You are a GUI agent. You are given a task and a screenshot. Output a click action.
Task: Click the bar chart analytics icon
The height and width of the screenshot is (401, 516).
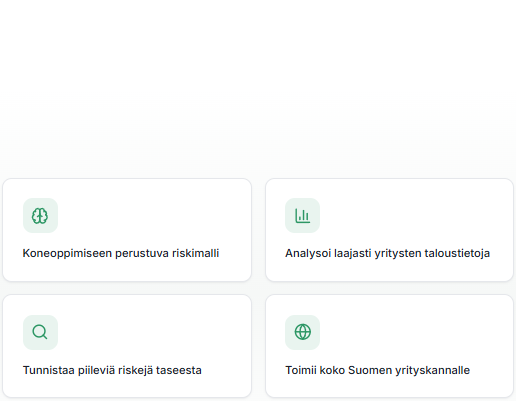pos(302,216)
